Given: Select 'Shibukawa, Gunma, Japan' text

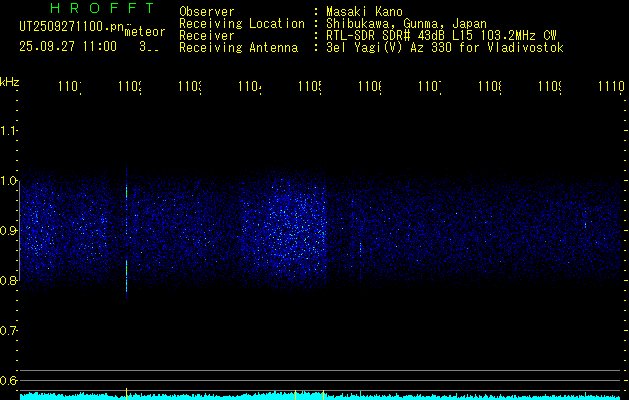Looking at the screenshot, I should (406, 24).
